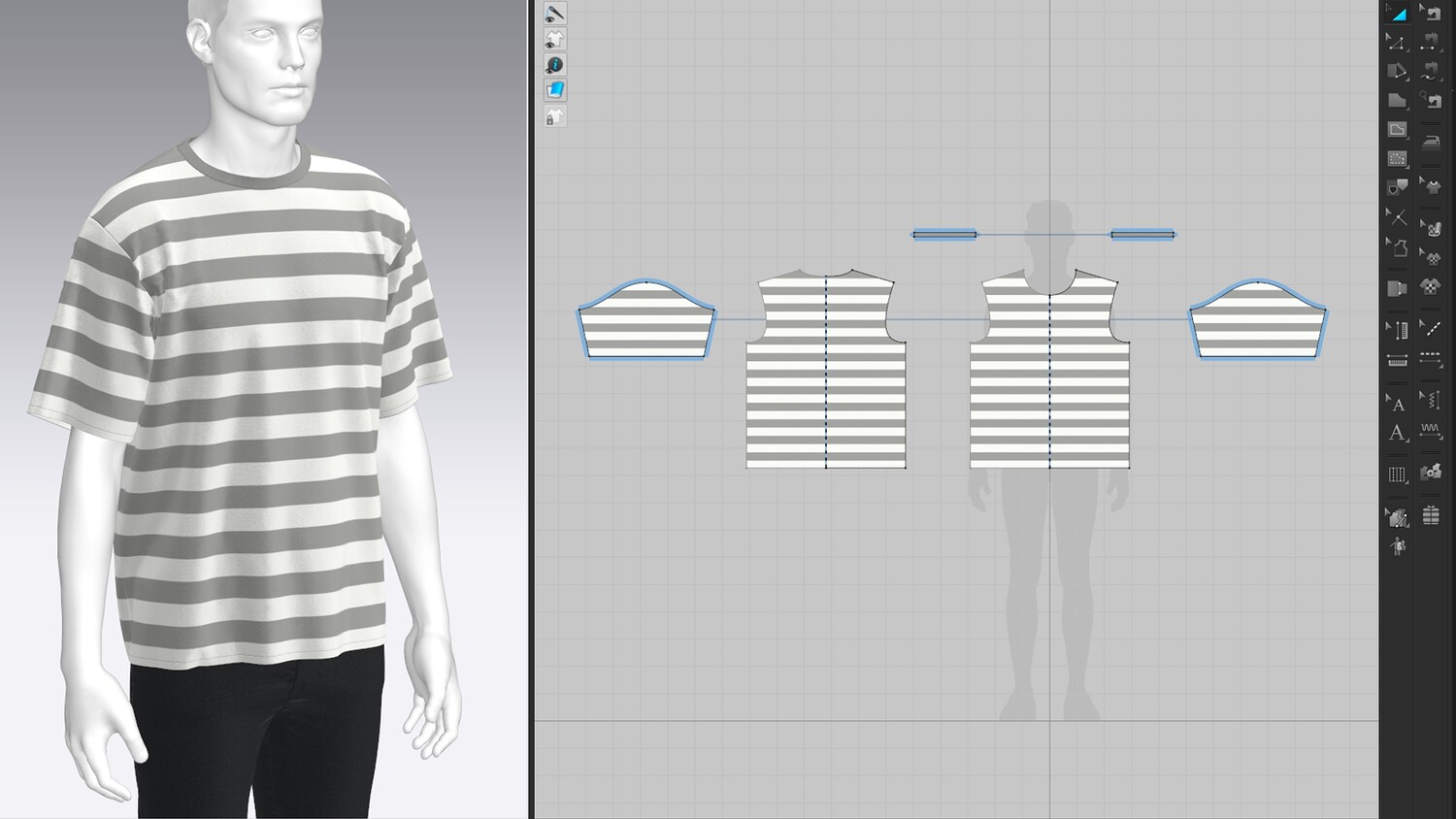This screenshot has height=819, width=1456.
Task: Choose the Edit Curvature shape tool
Action: 1397,72
